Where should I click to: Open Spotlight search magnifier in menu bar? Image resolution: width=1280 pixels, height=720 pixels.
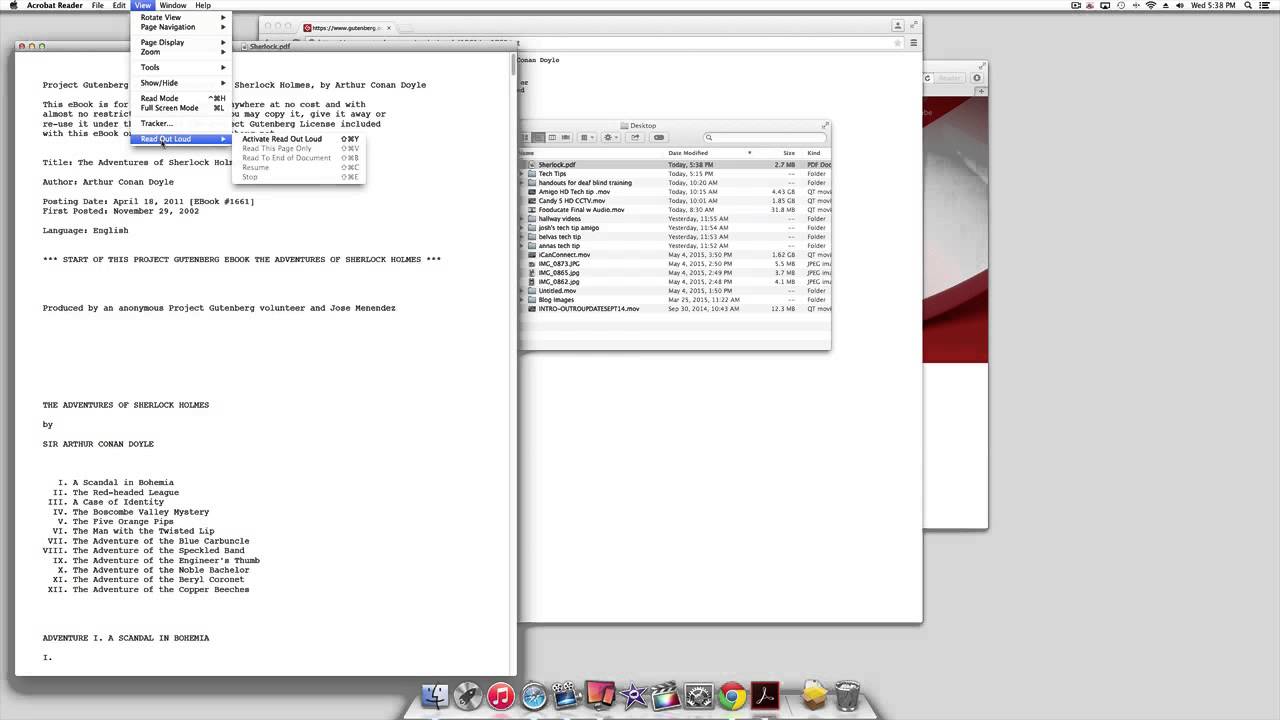[x=1250, y=5]
